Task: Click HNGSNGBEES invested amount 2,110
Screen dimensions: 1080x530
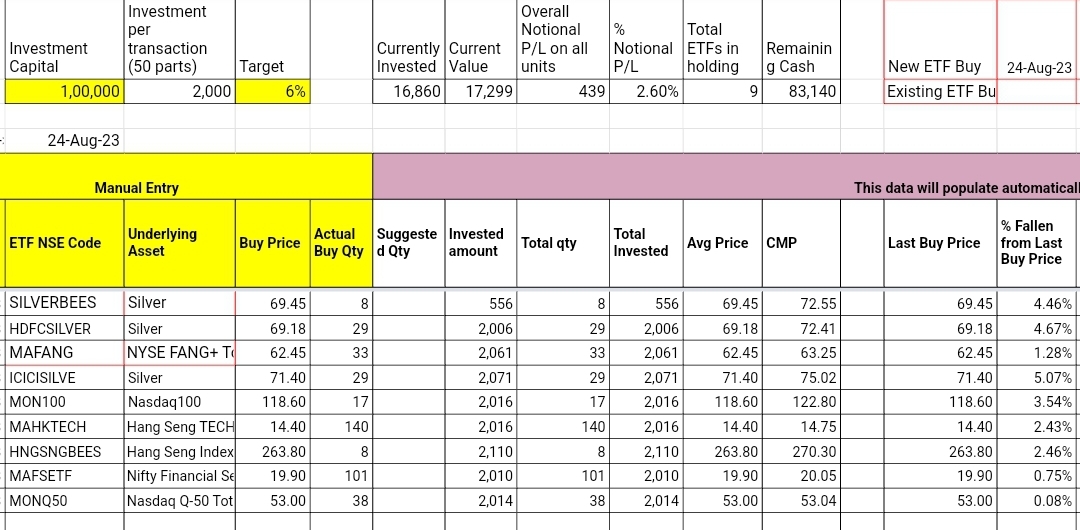Action: (481, 452)
